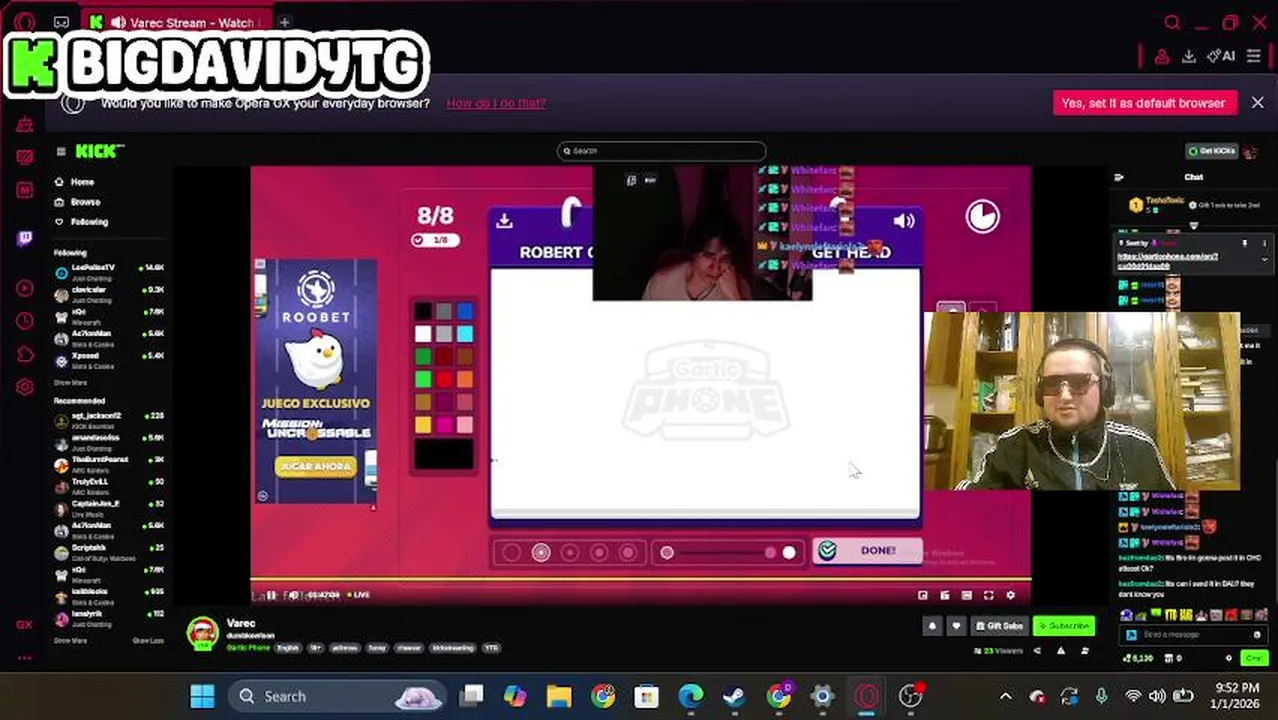Select the fifth brush thickness circle
1278x720 pixels.
tap(628, 553)
